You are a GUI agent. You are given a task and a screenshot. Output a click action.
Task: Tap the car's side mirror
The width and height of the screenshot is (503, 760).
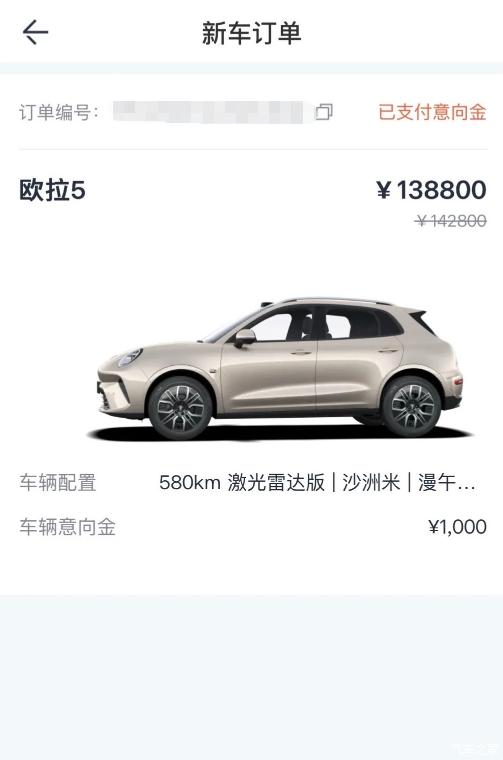click(x=245, y=337)
